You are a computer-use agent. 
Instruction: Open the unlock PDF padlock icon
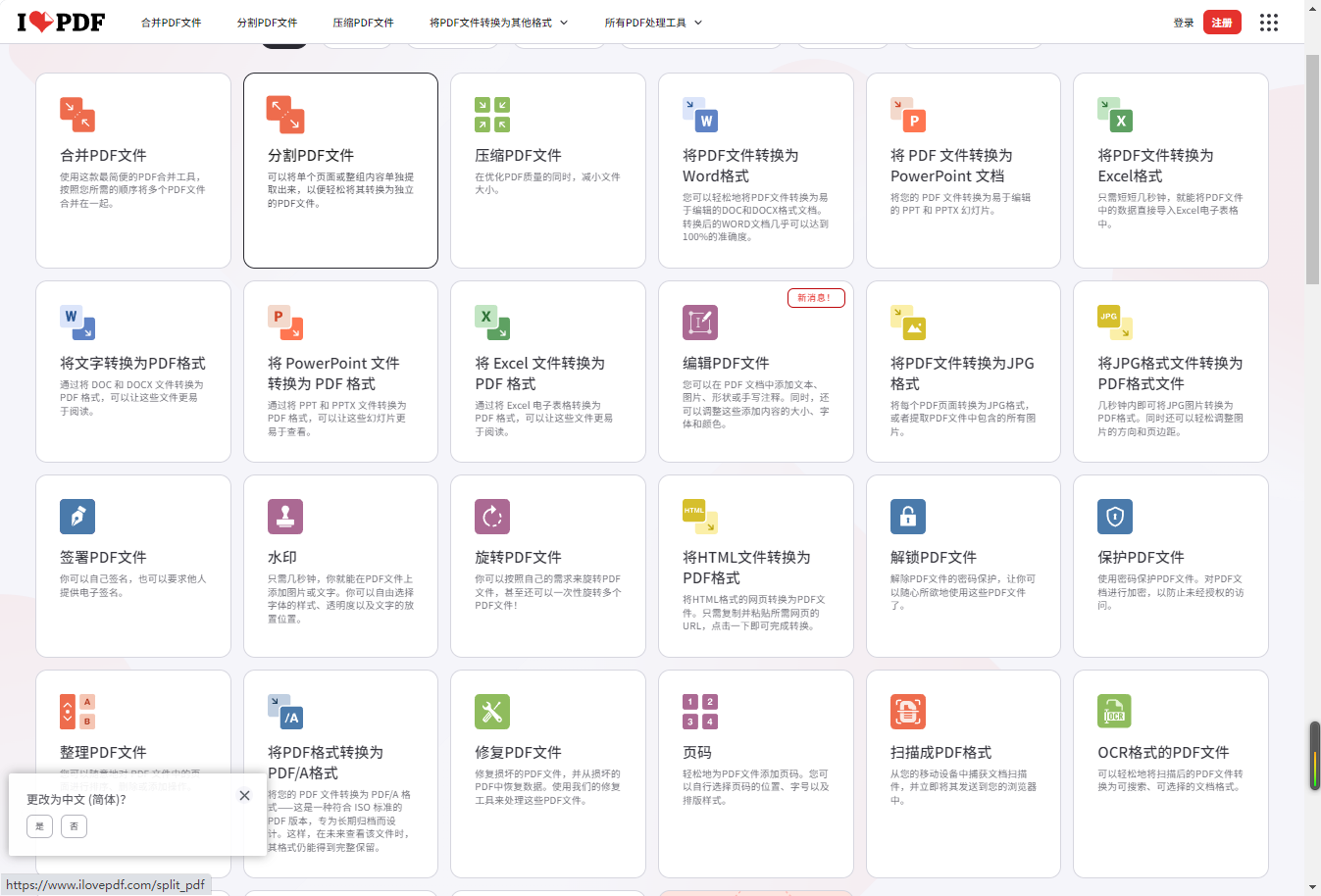[908, 517]
